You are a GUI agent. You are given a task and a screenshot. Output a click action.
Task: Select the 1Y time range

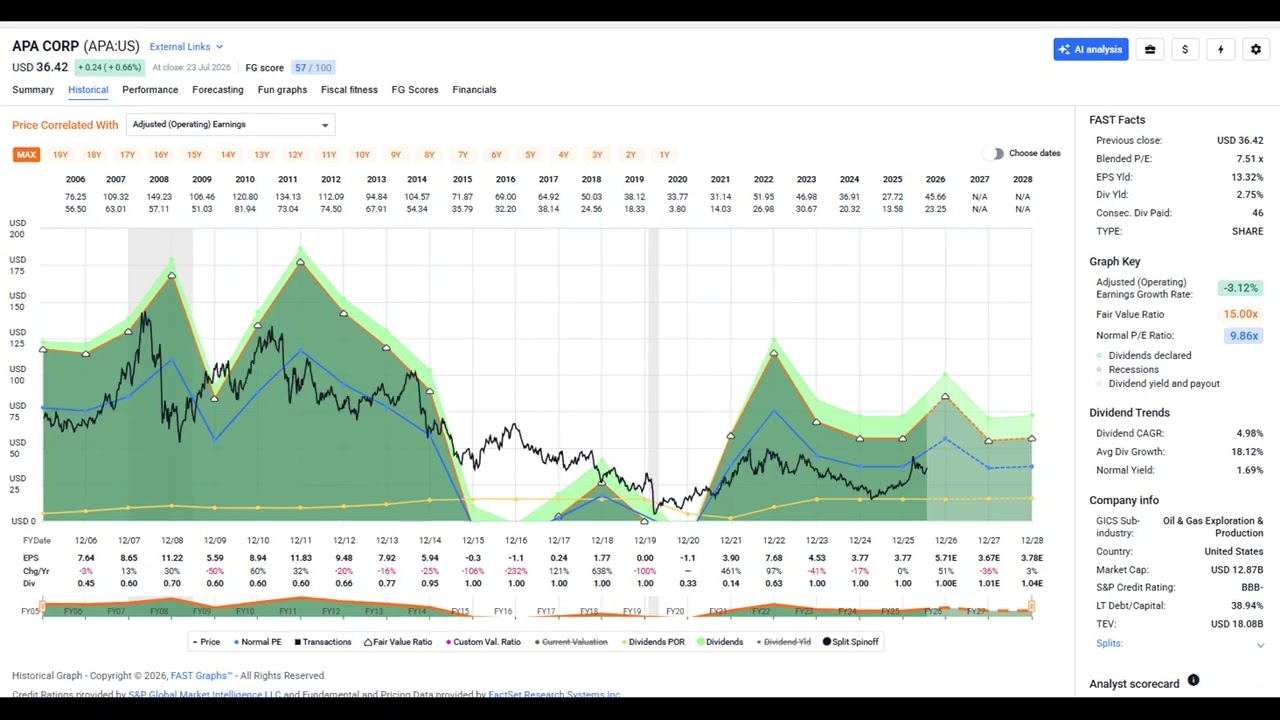tap(664, 155)
